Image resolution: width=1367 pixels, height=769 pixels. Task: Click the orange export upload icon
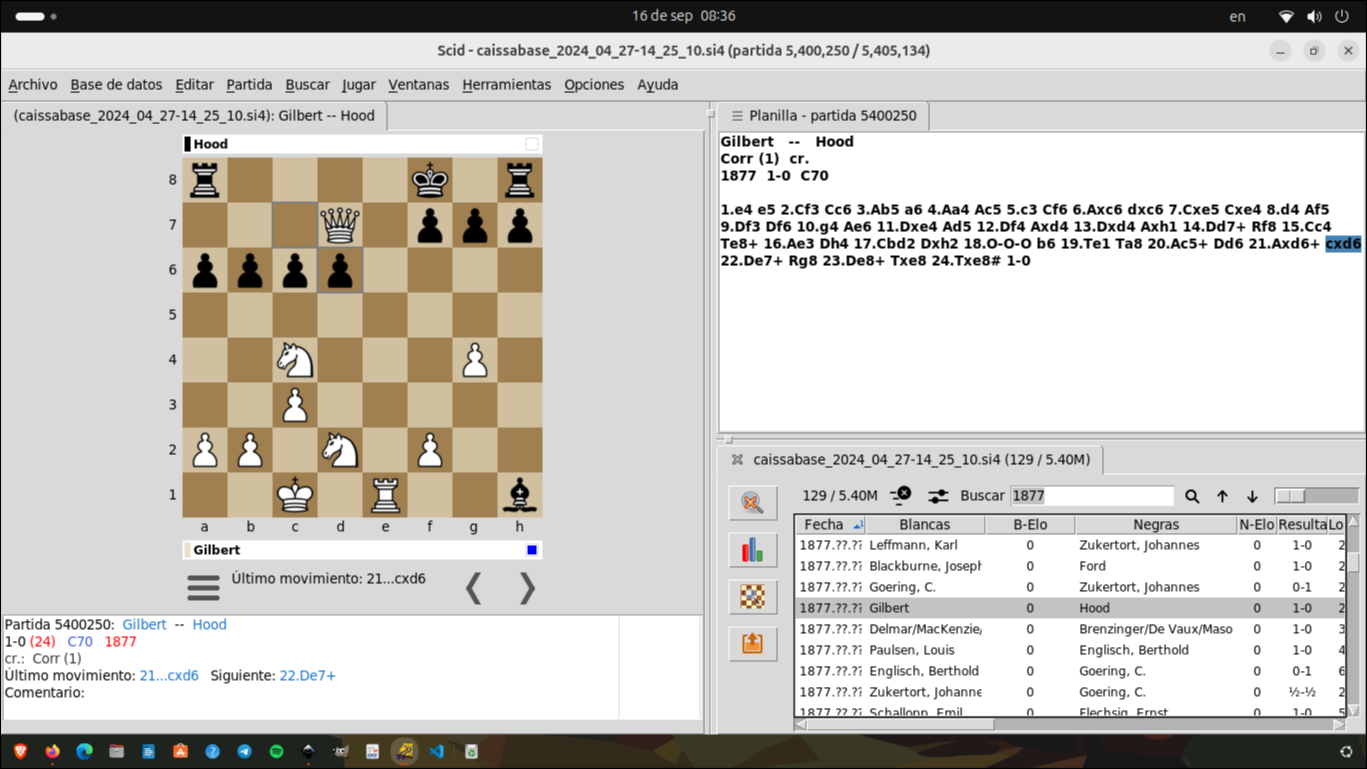[x=752, y=643]
